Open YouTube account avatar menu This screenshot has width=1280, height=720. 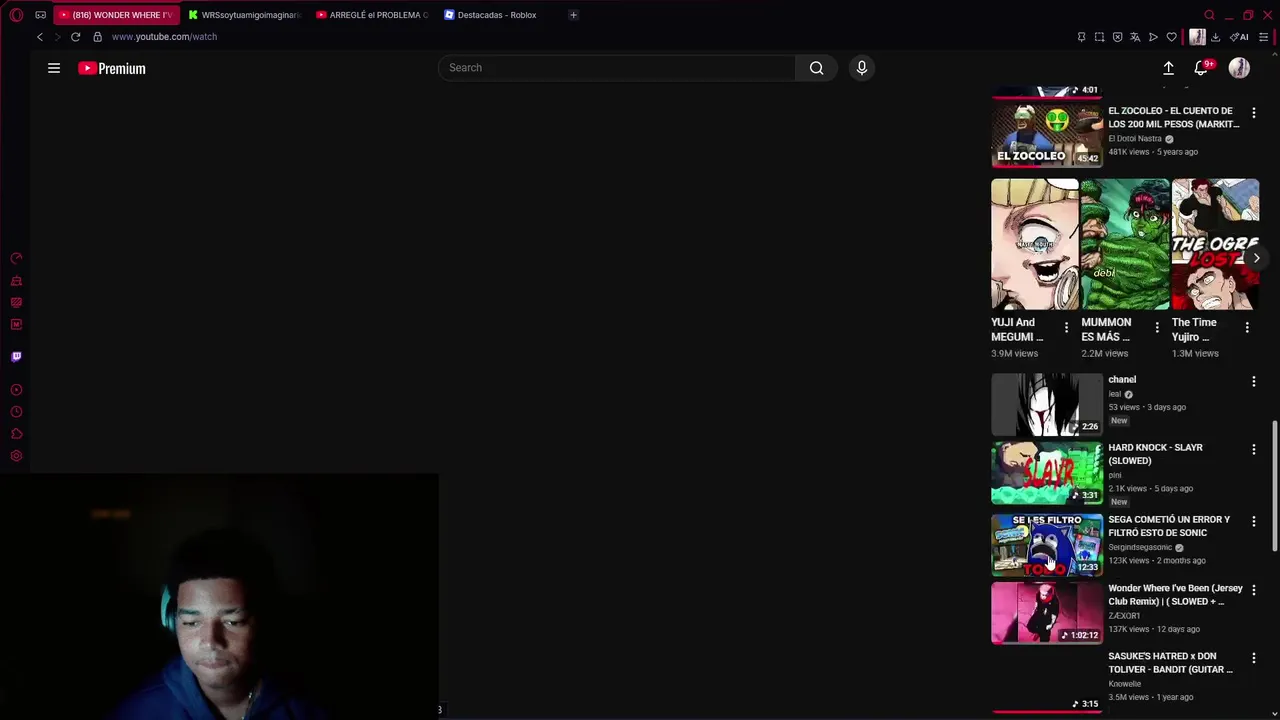click(1239, 68)
